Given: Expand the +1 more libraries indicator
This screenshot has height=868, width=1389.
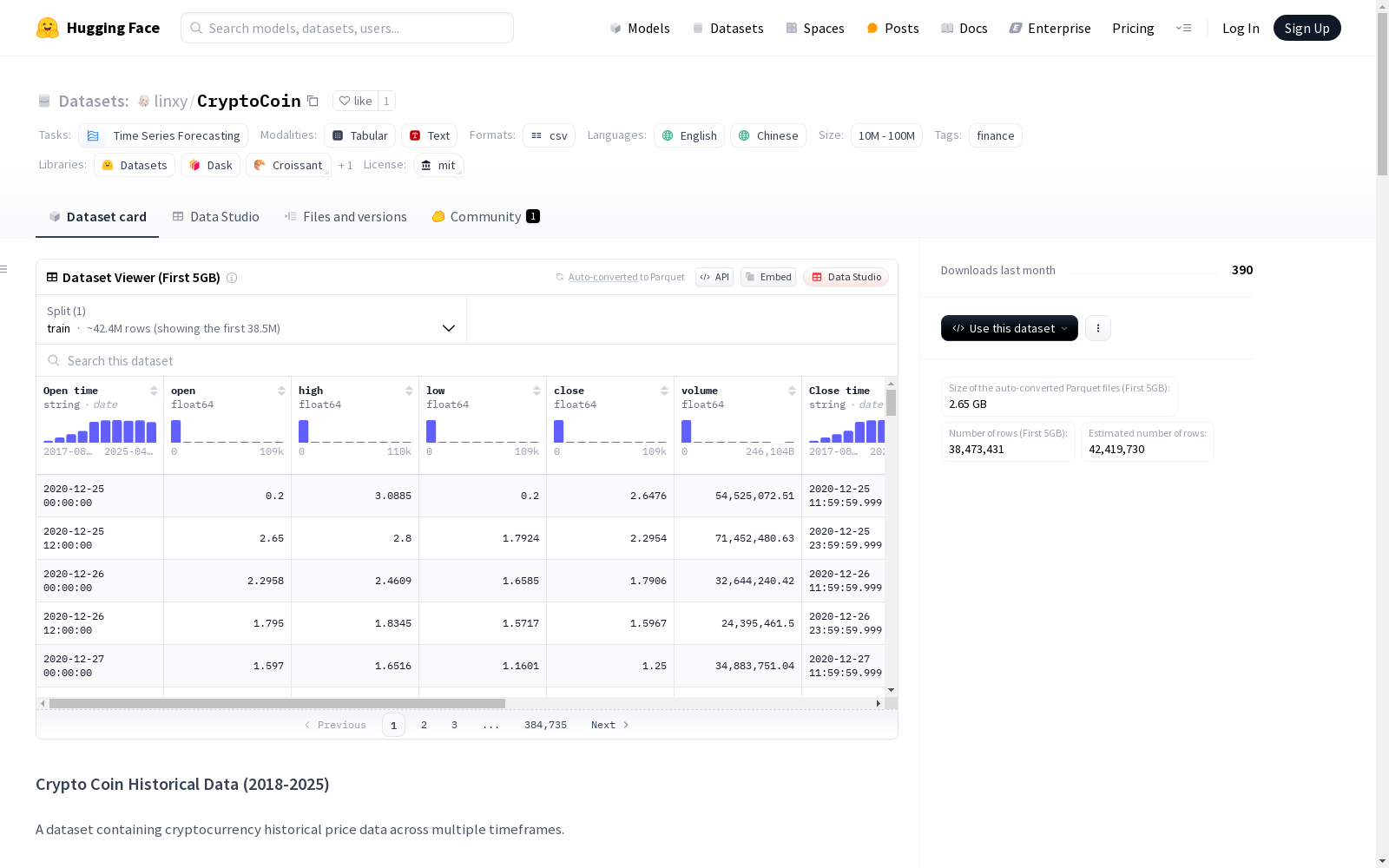Looking at the screenshot, I should [x=346, y=165].
